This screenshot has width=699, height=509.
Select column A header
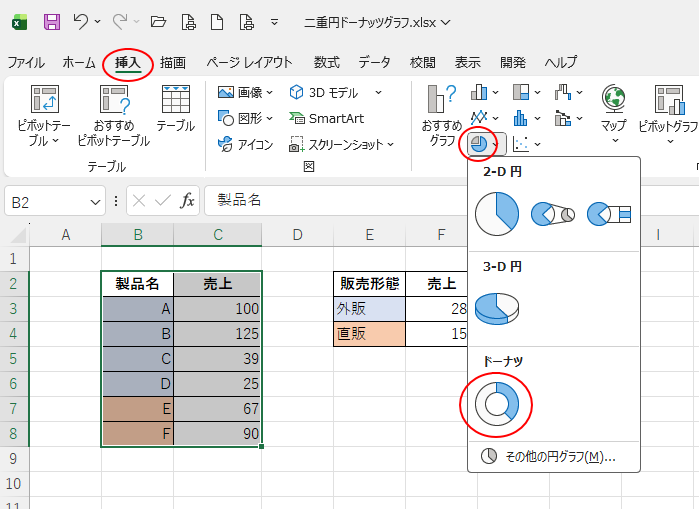(x=66, y=234)
